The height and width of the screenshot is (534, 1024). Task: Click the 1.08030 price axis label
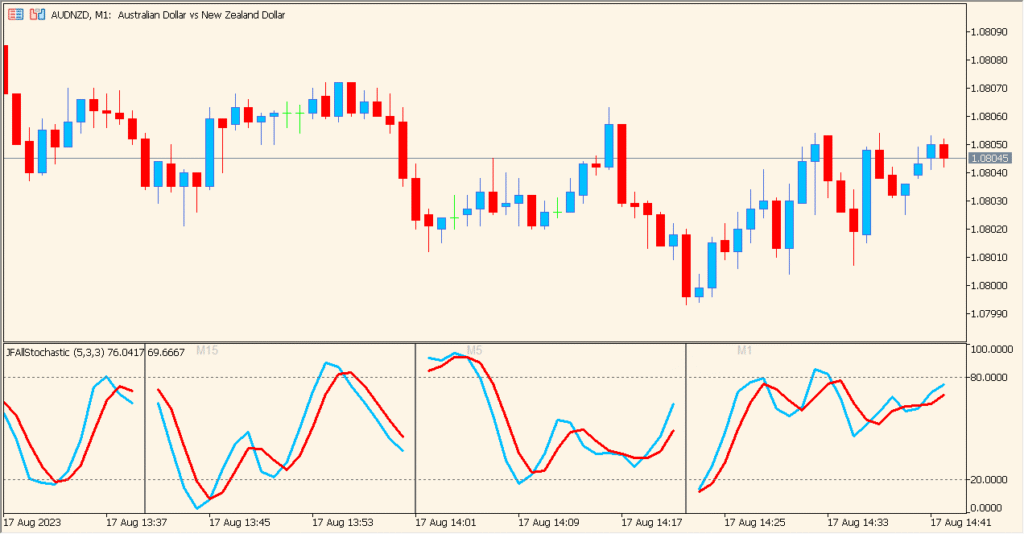pyautogui.click(x=989, y=200)
